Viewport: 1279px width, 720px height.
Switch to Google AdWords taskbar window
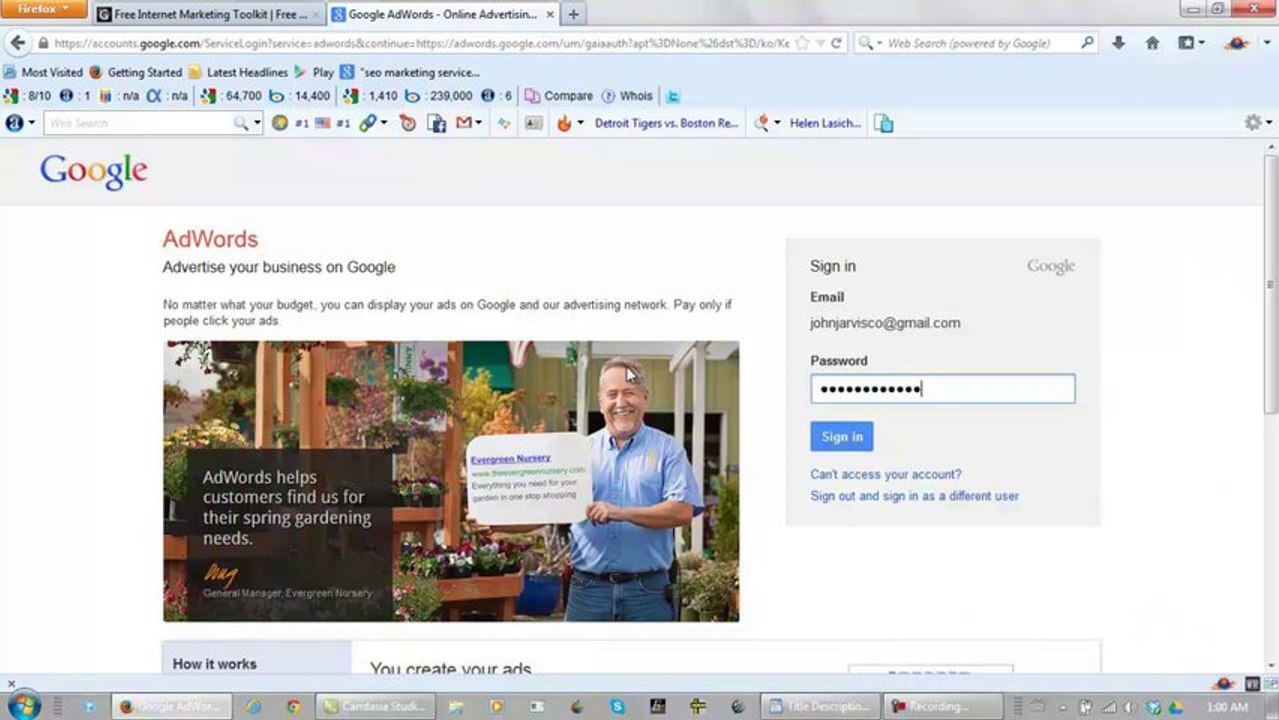click(x=172, y=706)
